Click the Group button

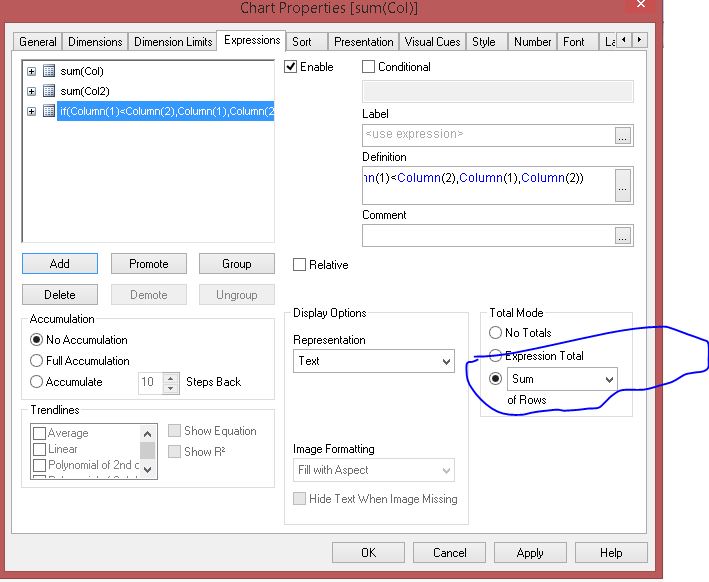pos(236,264)
